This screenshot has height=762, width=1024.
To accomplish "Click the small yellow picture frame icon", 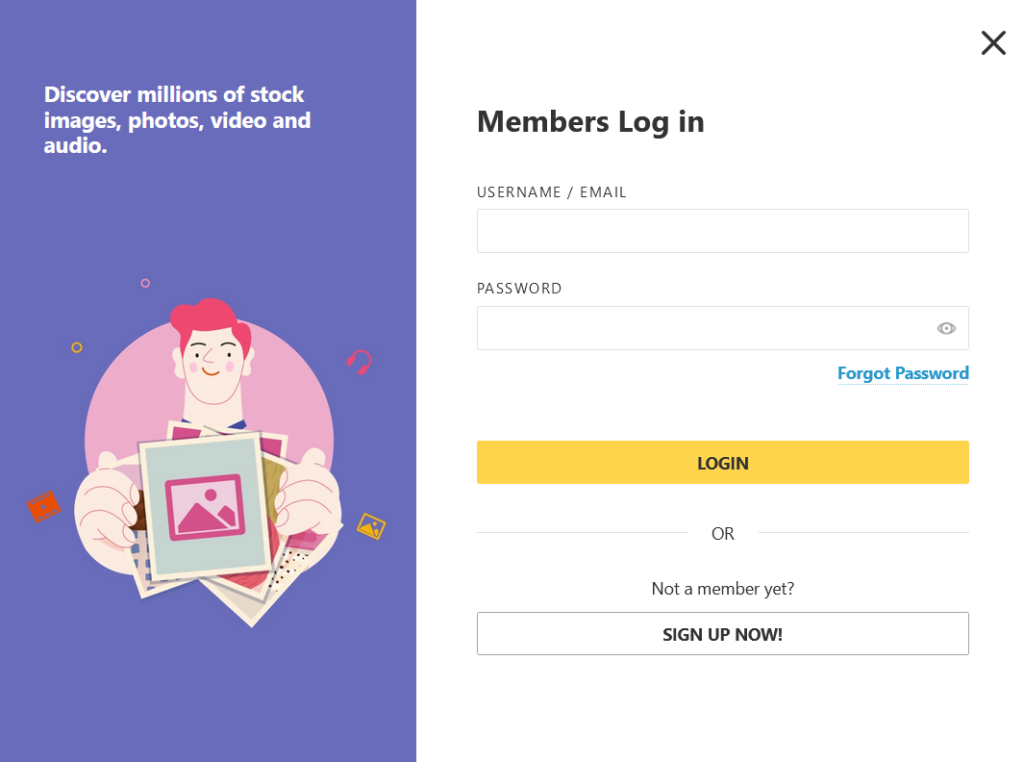I will click(x=371, y=525).
